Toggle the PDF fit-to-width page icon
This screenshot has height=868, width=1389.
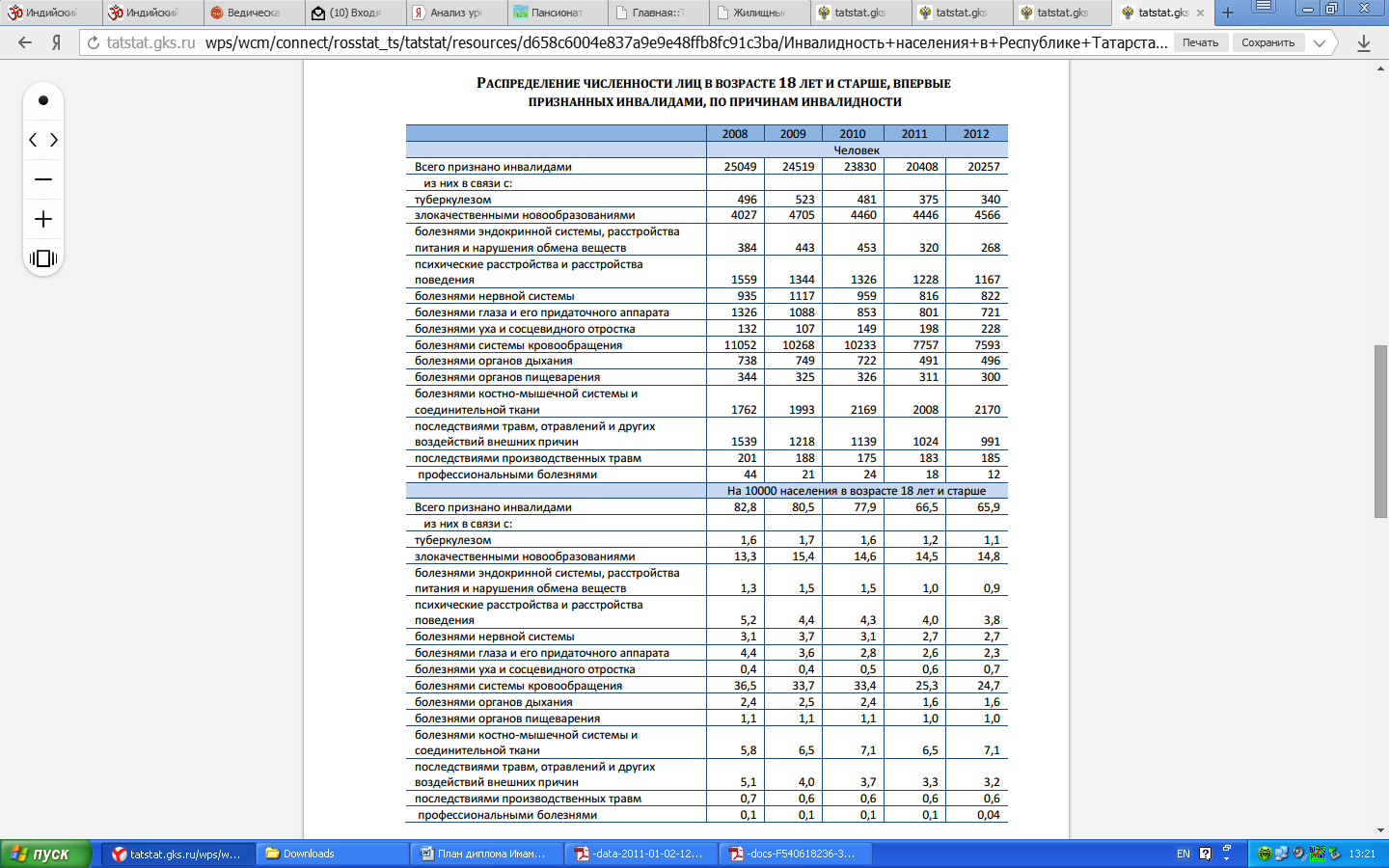pyautogui.click(x=43, y=258)
